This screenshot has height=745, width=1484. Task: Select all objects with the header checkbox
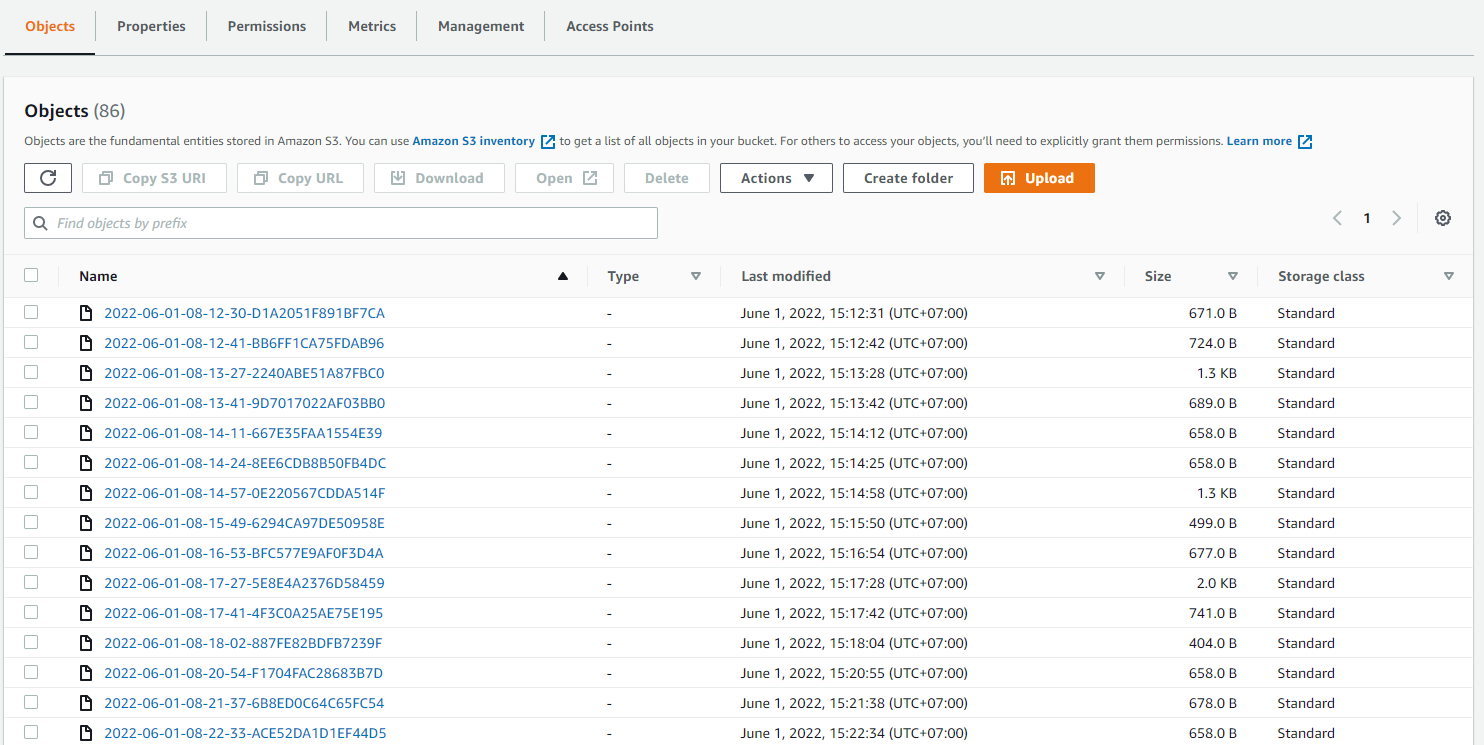coord(30,275)
